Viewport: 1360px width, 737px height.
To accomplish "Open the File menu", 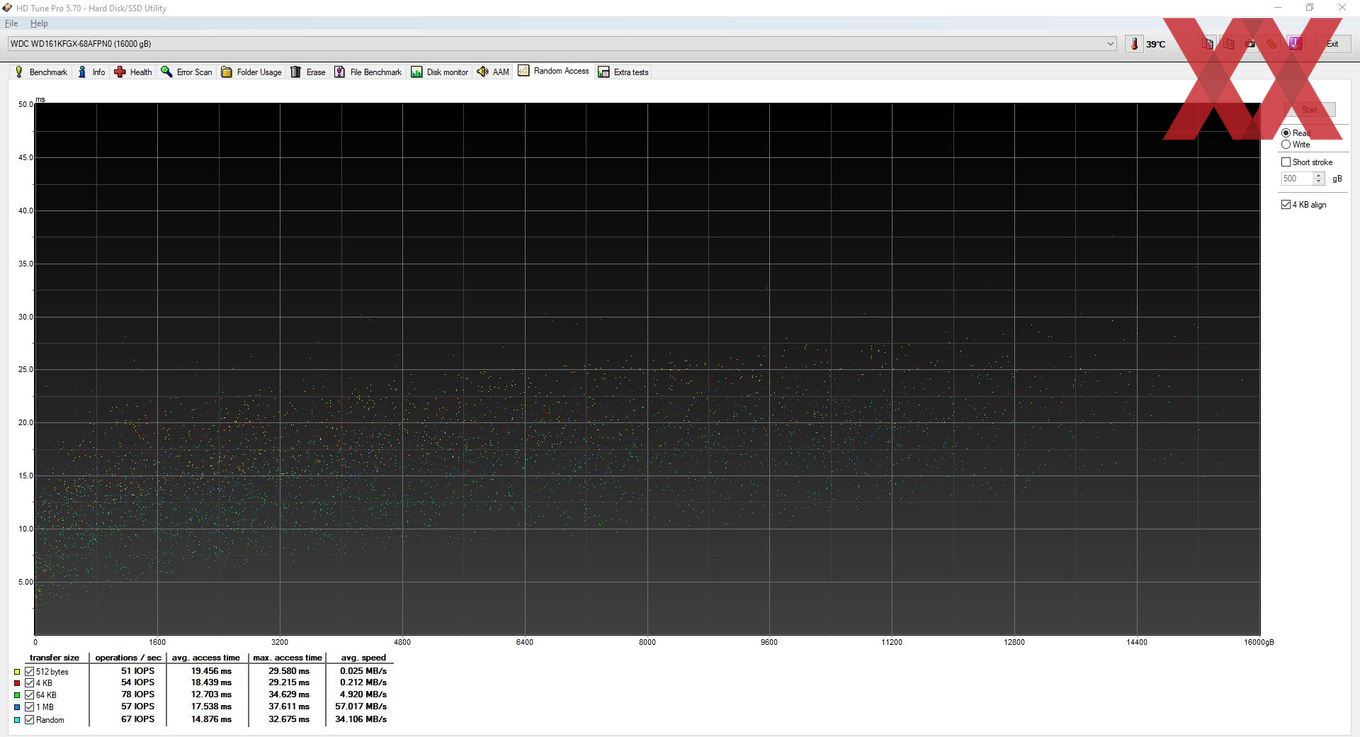I will [x=12, y=23].
